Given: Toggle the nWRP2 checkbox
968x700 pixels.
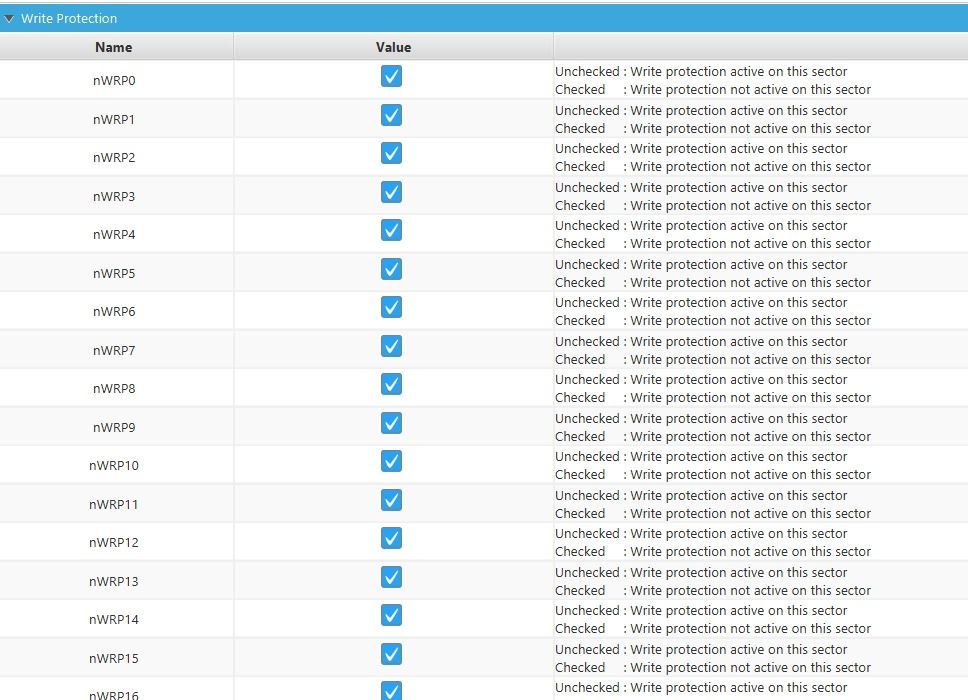Looking at the screenshot, I should pyautogui.click(x=391, y=153).
